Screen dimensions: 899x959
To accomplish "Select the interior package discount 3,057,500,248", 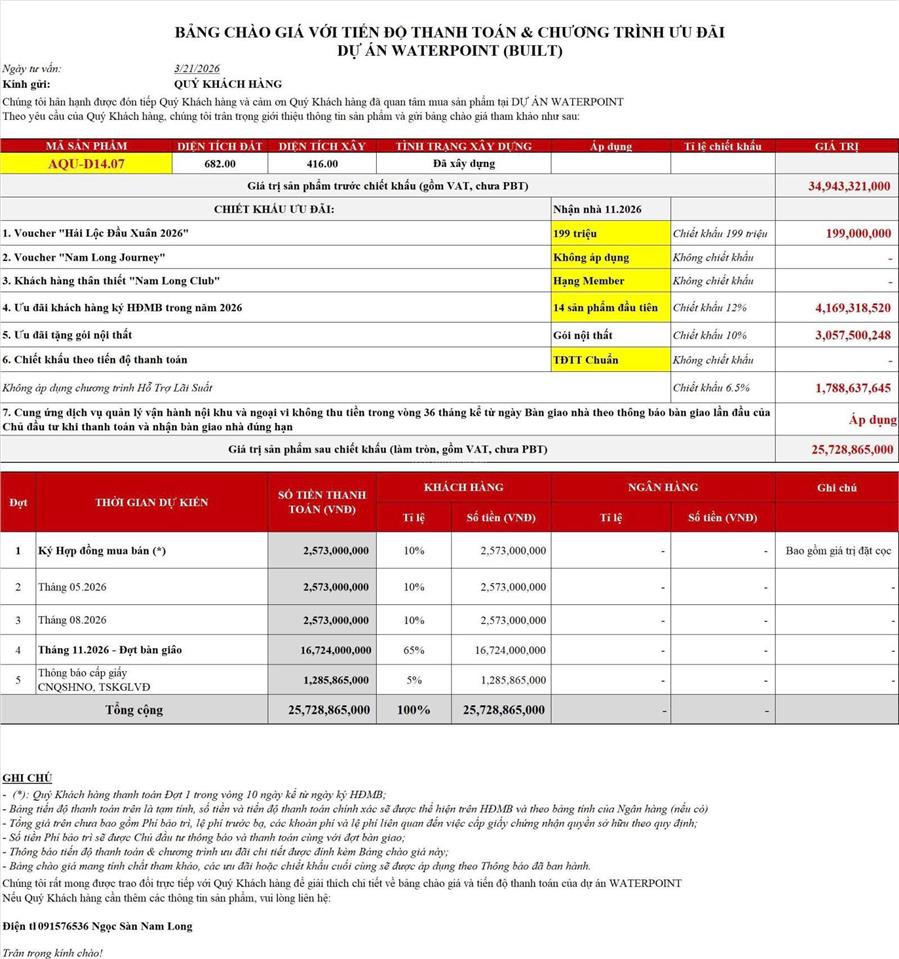I will point(852,334).
